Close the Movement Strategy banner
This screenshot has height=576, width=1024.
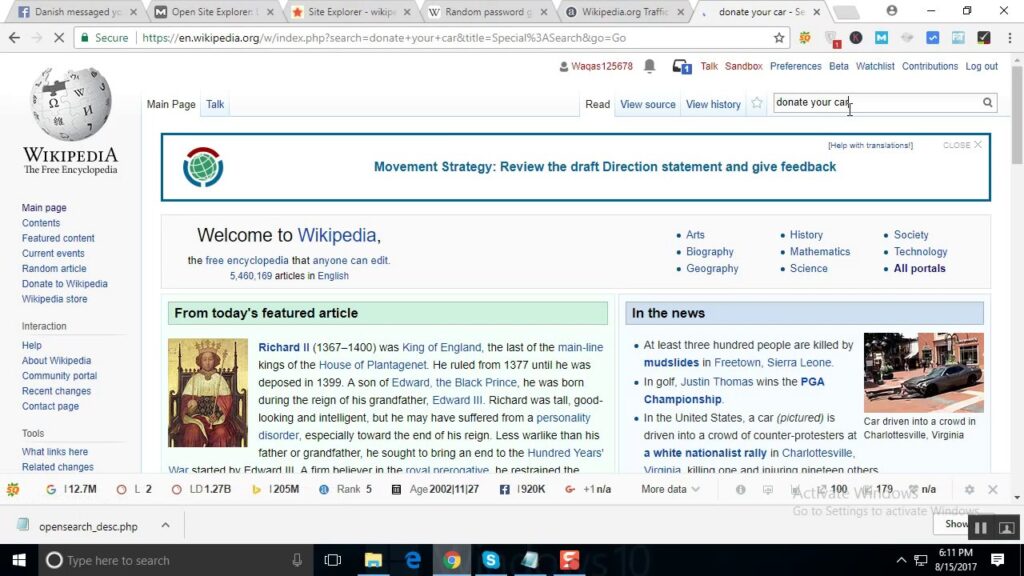pyautogui.click(x=962, y=145)
